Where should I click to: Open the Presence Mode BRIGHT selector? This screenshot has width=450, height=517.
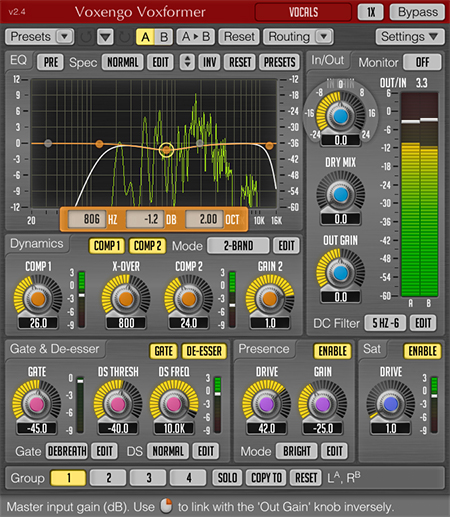click(x=296, y=451)
